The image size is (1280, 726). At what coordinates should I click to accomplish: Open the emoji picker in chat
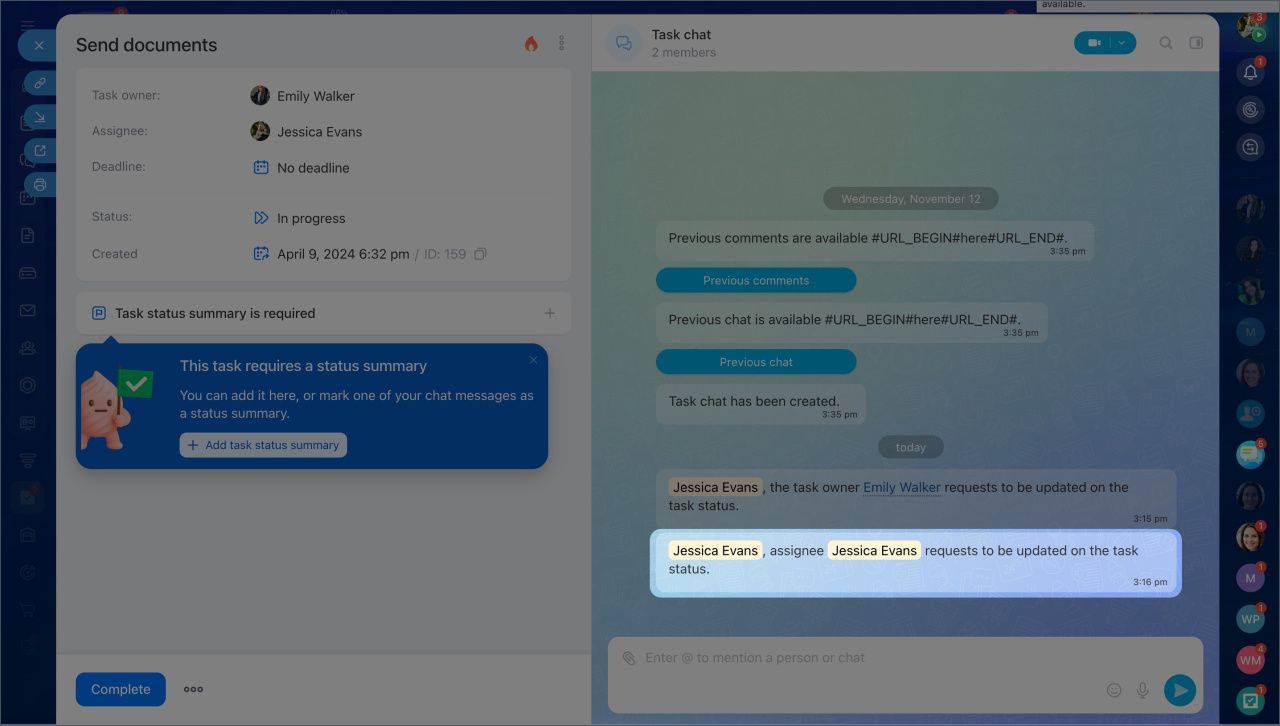pos(1114,690)
